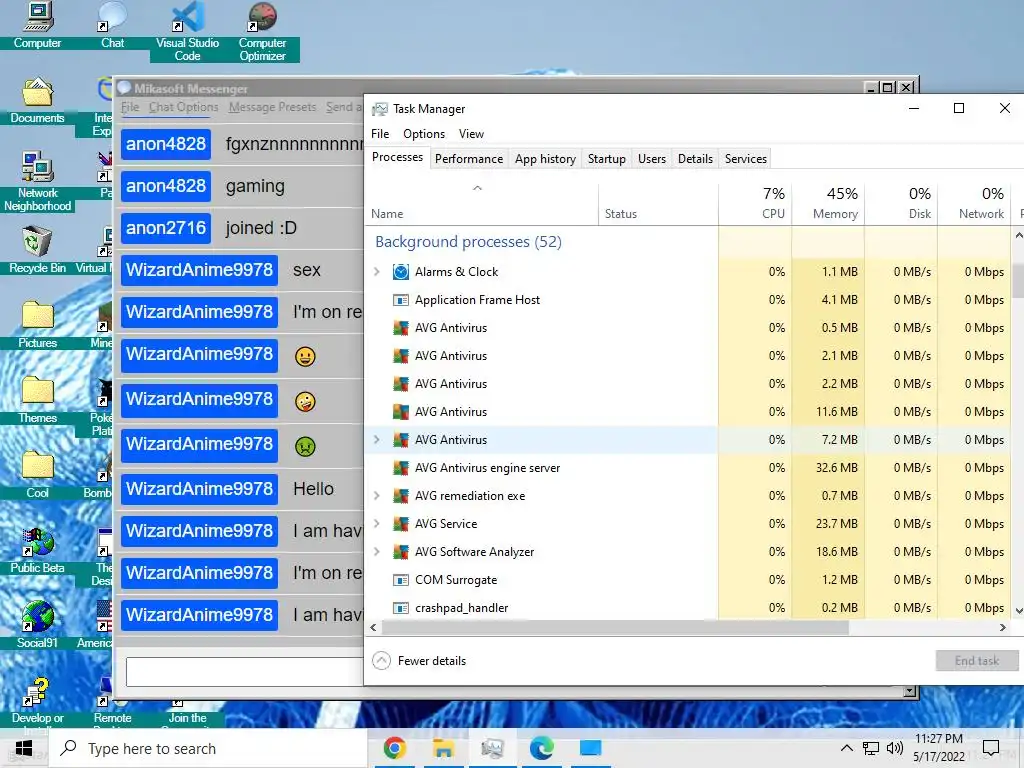Sort processes by Disk column

902,204
